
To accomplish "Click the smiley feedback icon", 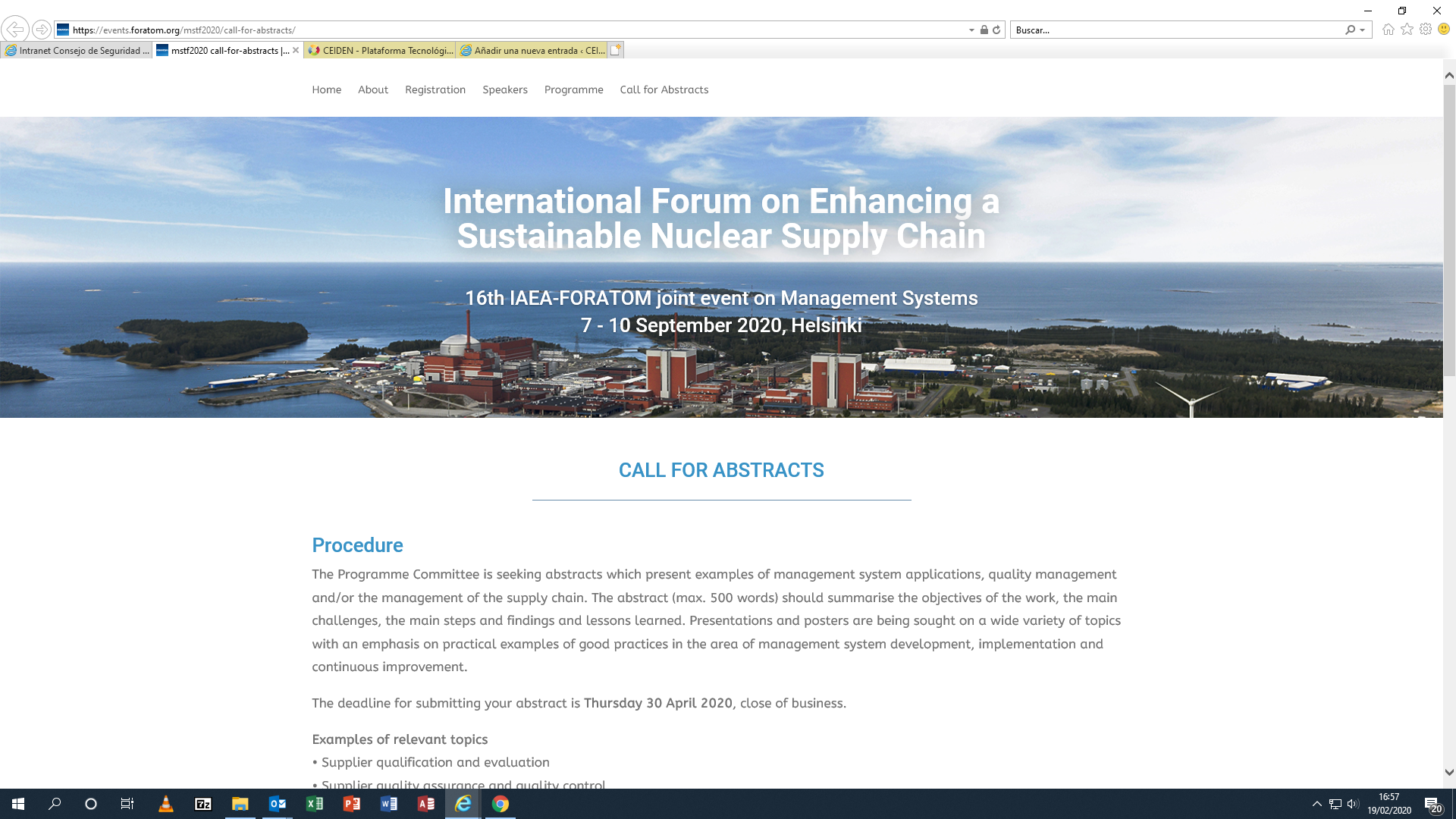I will (1444, 30).
